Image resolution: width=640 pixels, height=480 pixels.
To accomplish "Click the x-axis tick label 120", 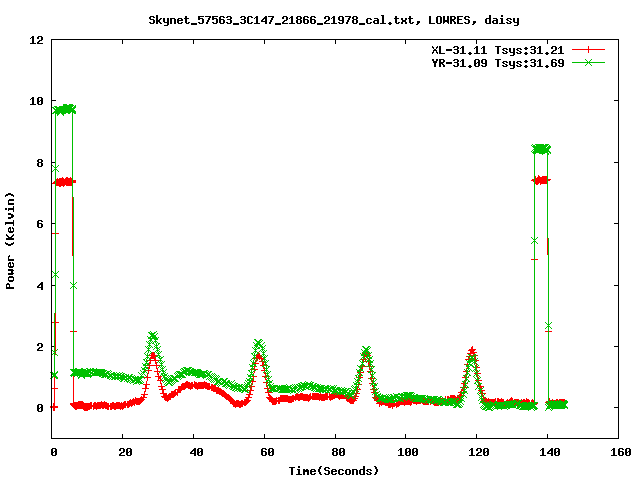I will click(x=479, y=452).
